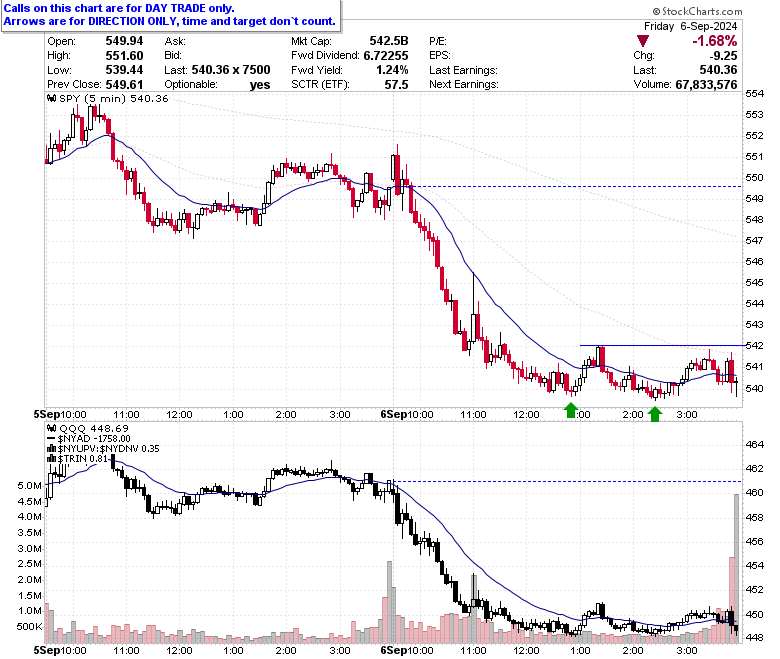Click the DAY TRADE only notice text
Image resolution: width=780 pixels, height=659 pixels.
119,8
